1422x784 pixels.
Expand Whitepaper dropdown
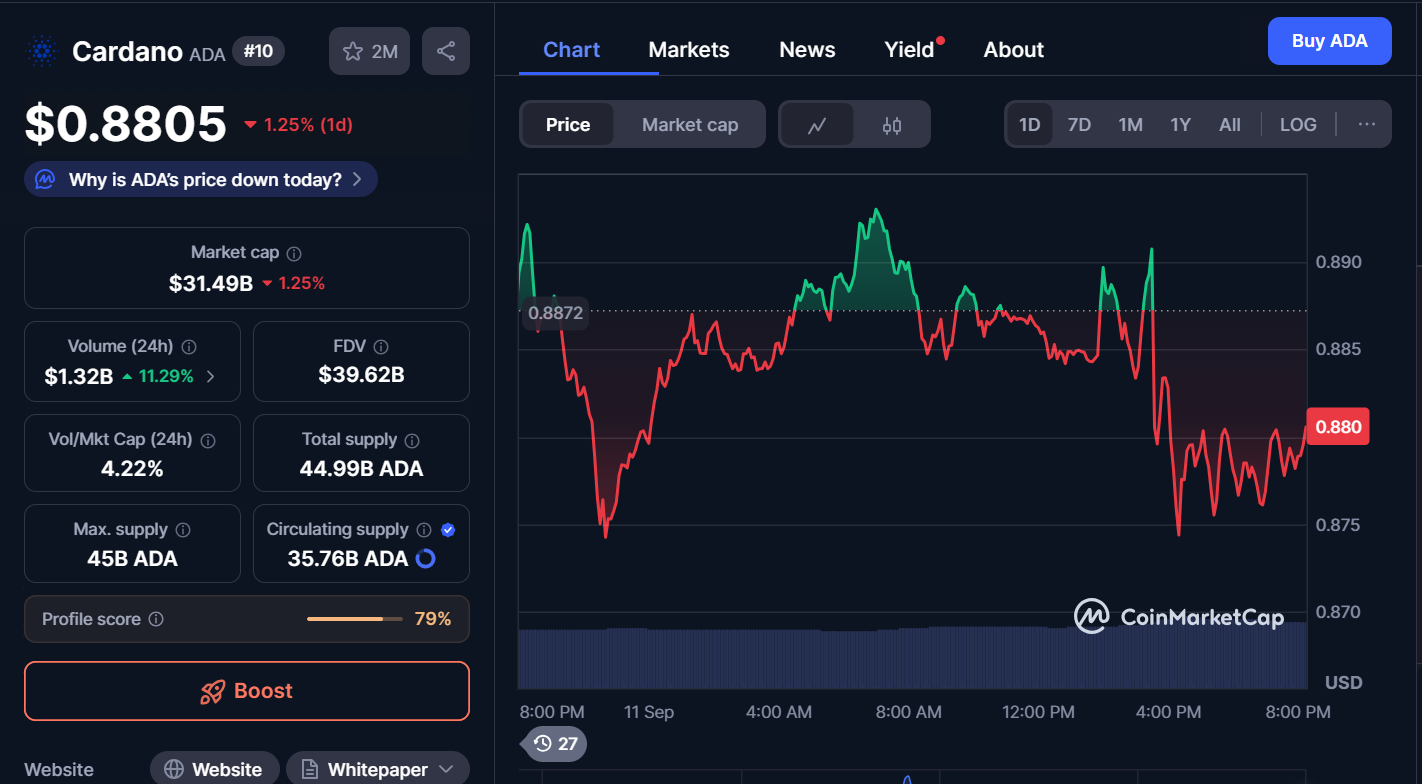coord(446,769)
